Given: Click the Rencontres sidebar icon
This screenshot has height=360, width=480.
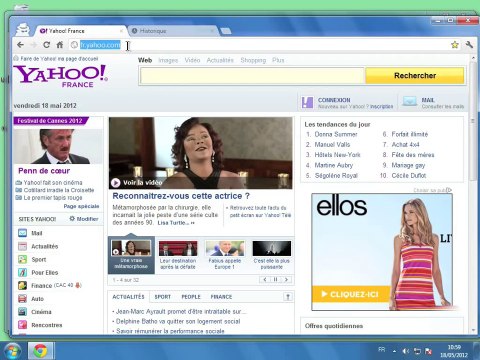Looking at the screenshot, I should (x=23, y=325).
